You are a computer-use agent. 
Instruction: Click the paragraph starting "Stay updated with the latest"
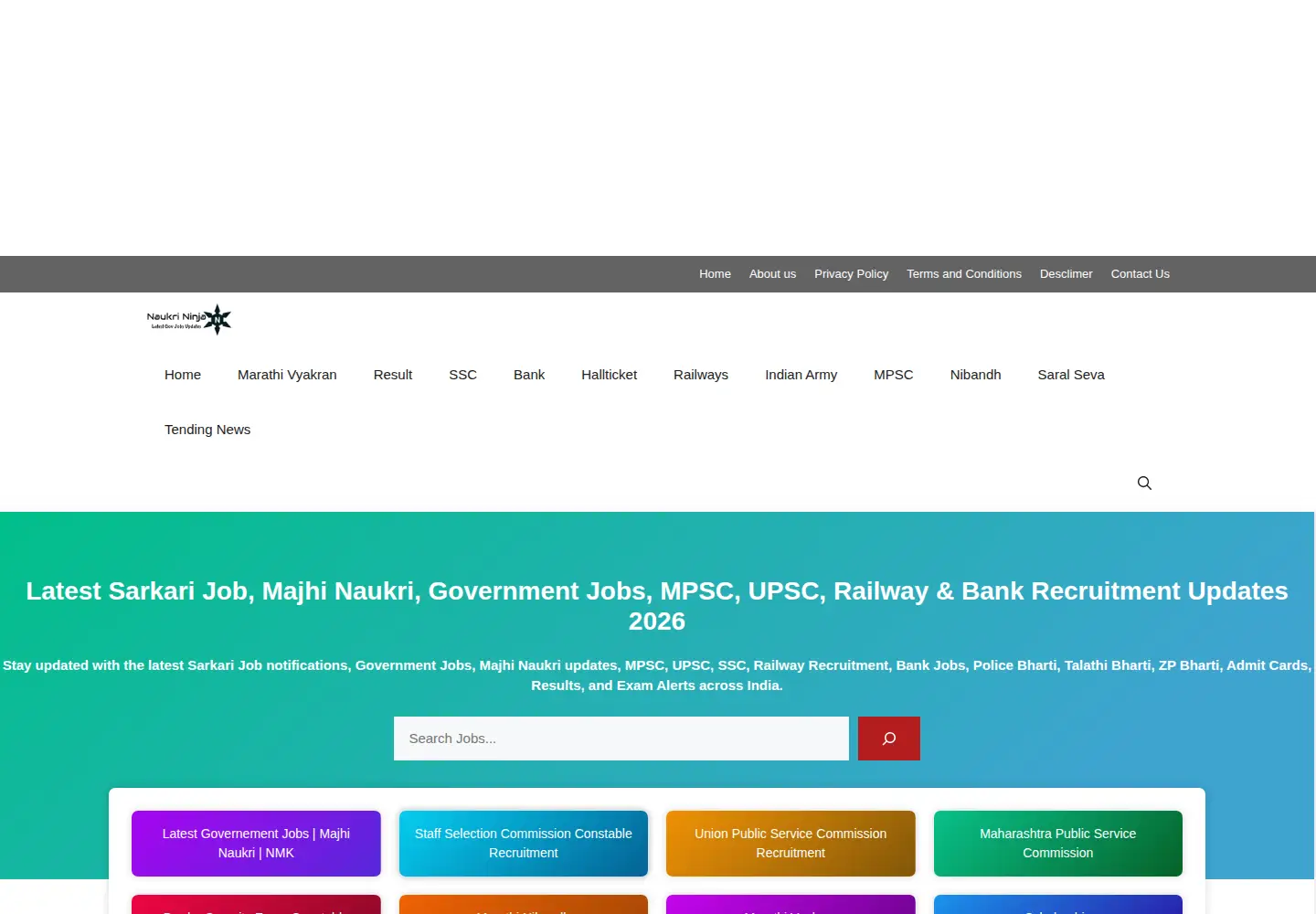tap(657, 675)
